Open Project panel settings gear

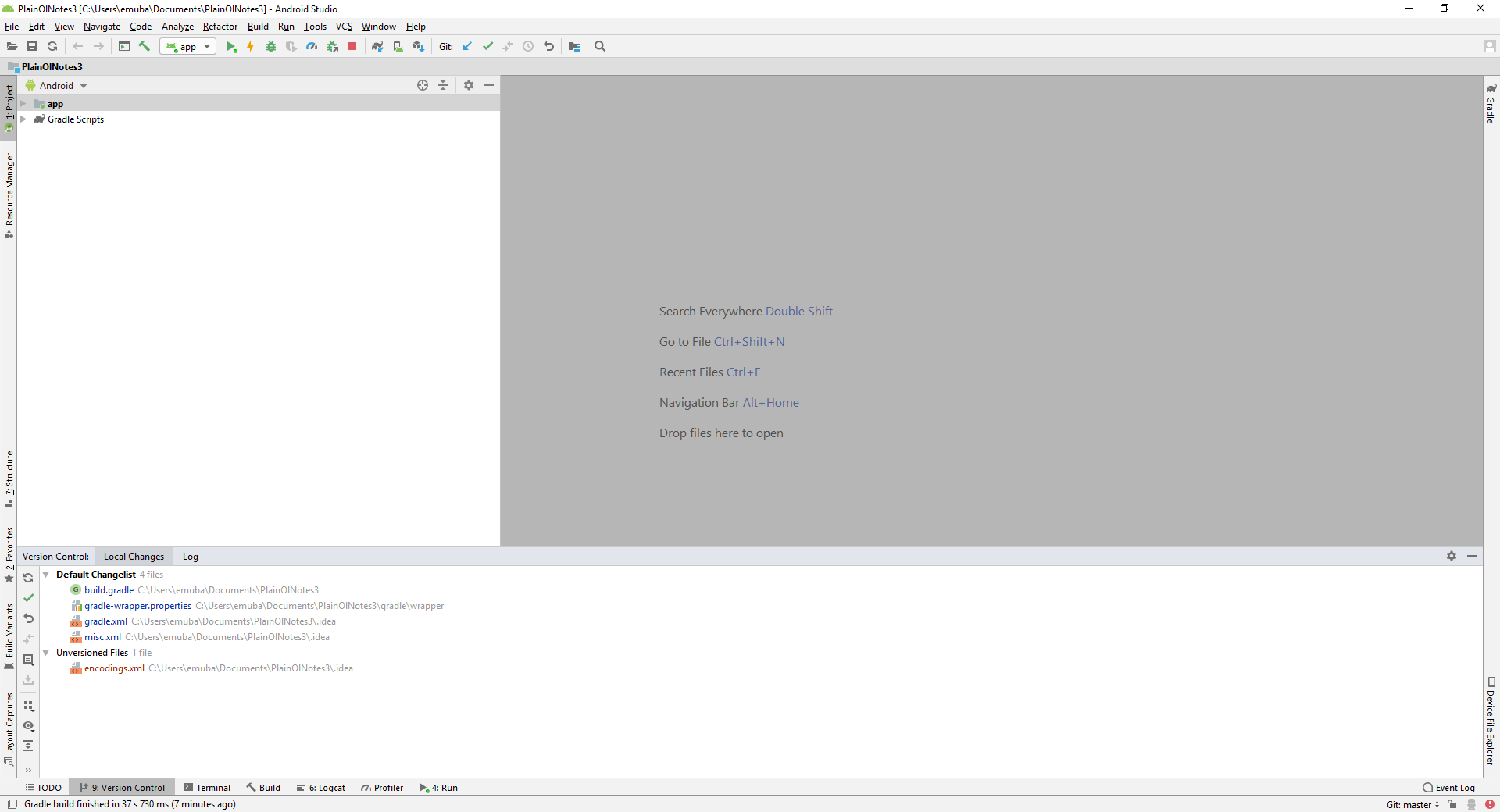coord(469,85)
